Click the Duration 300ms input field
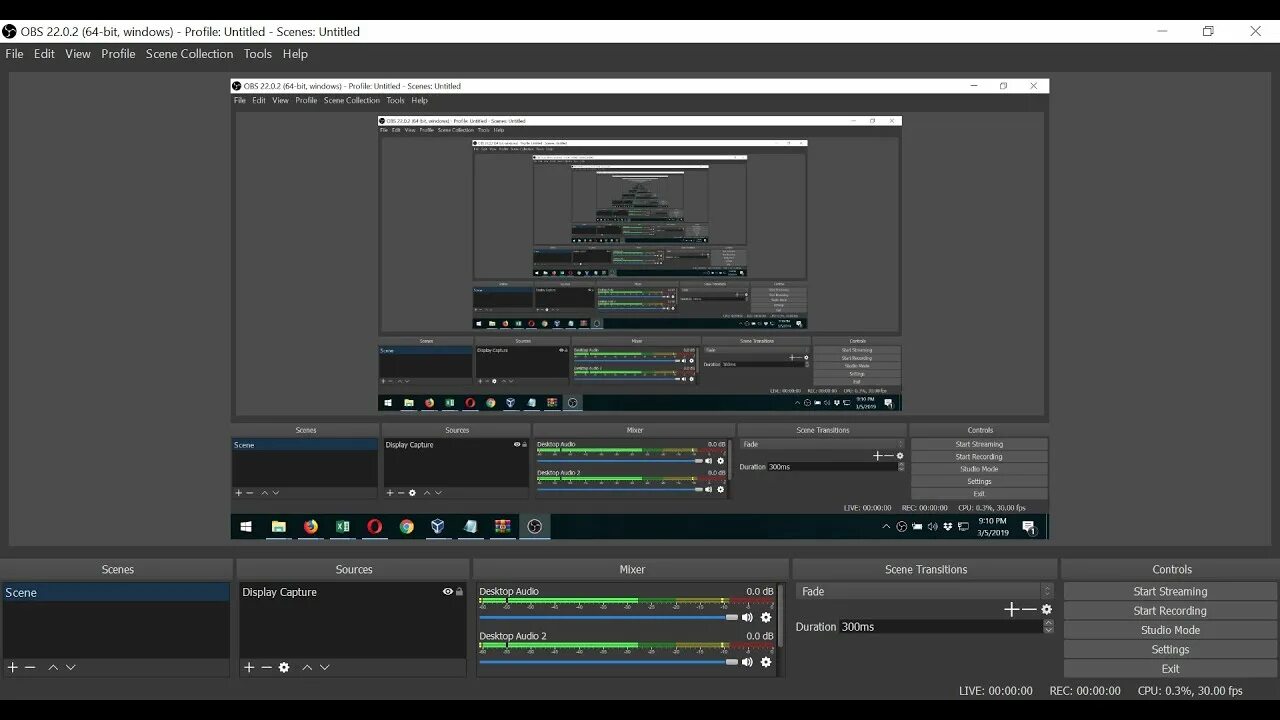 pyautogui.click(x=940, y=627)
